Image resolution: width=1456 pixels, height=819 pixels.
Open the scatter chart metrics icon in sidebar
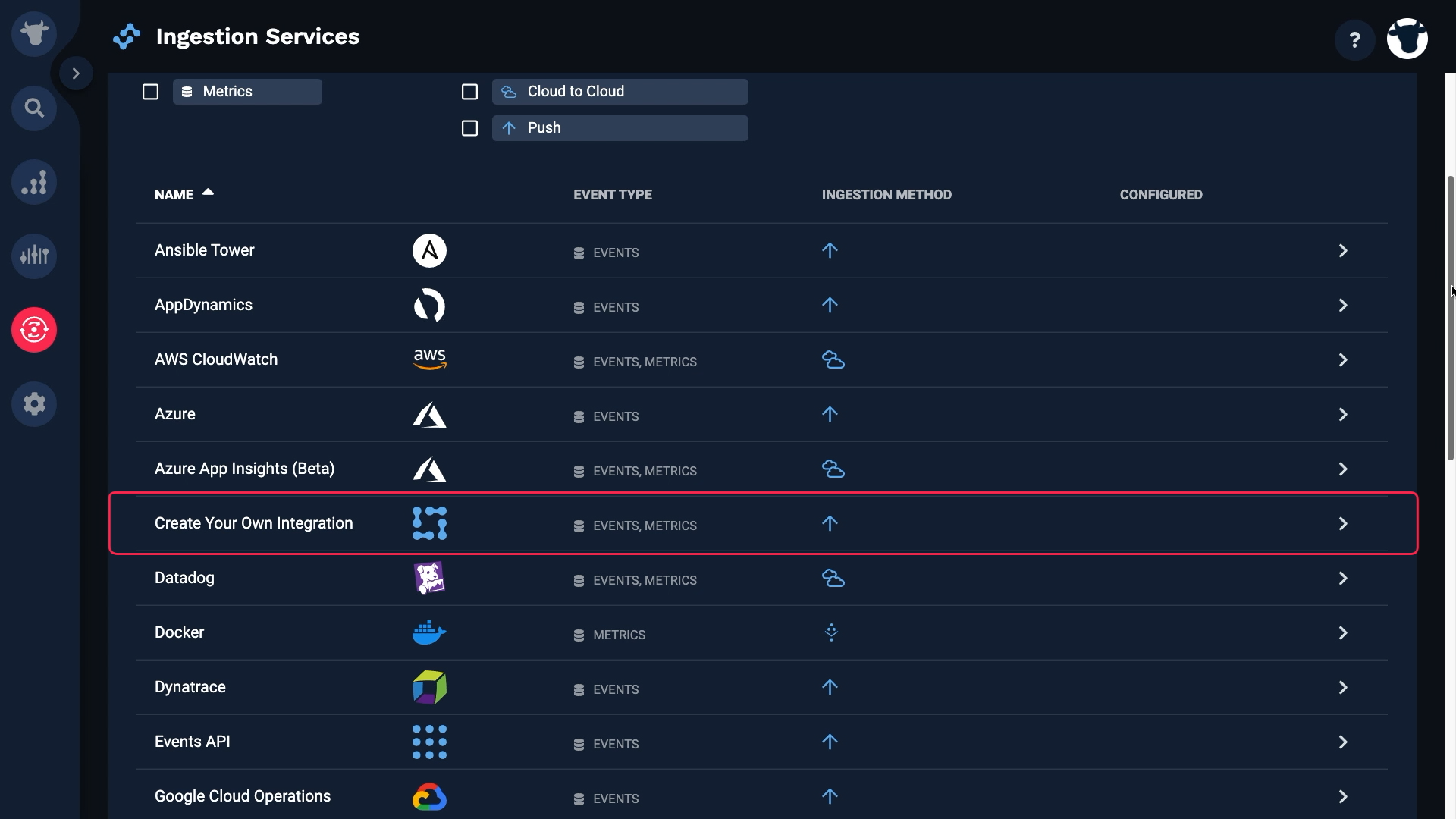pos(34,182)
